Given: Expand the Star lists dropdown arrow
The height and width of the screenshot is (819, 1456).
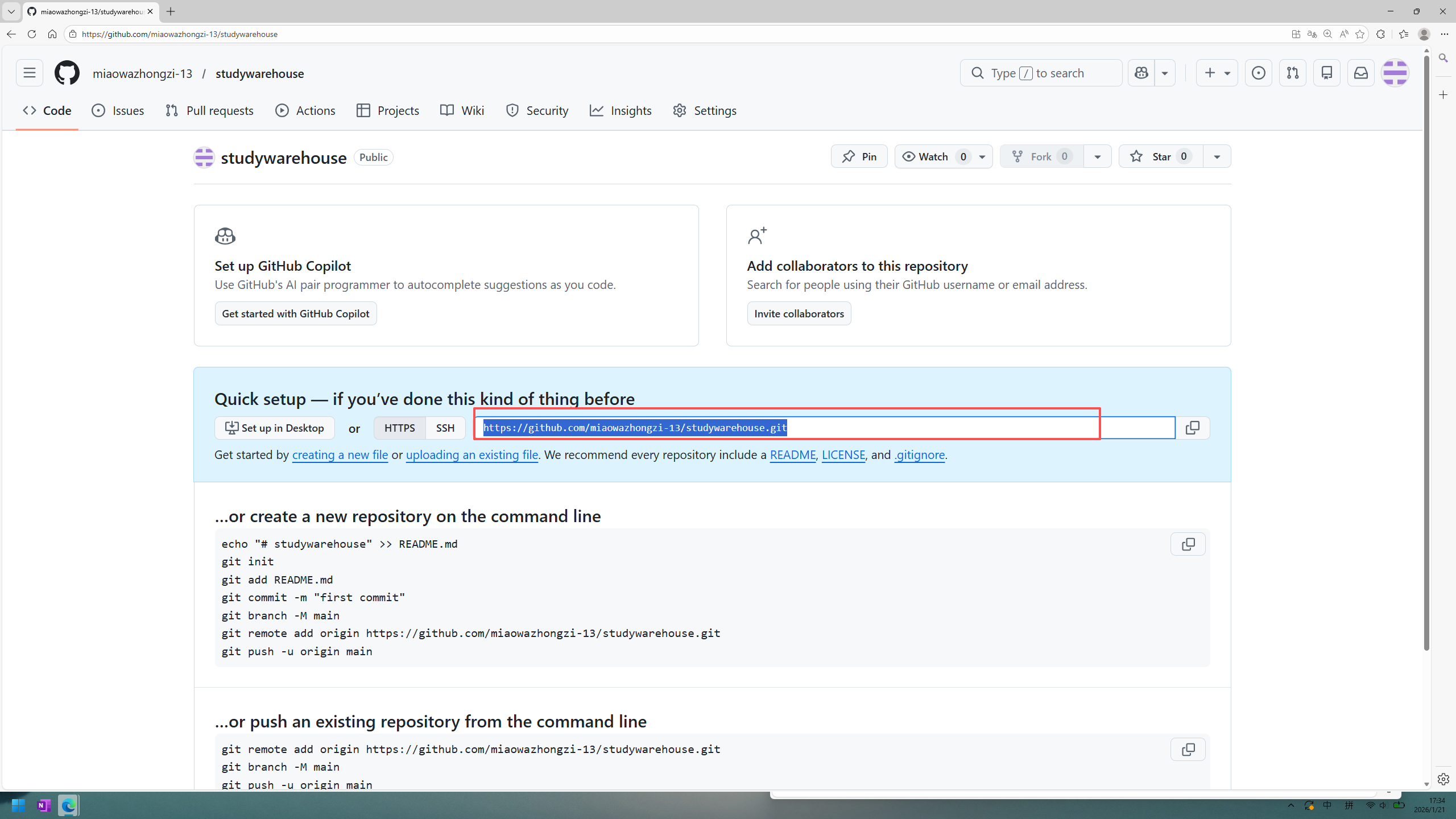Looking at the screenshot, I should [x=1217, y=156].
